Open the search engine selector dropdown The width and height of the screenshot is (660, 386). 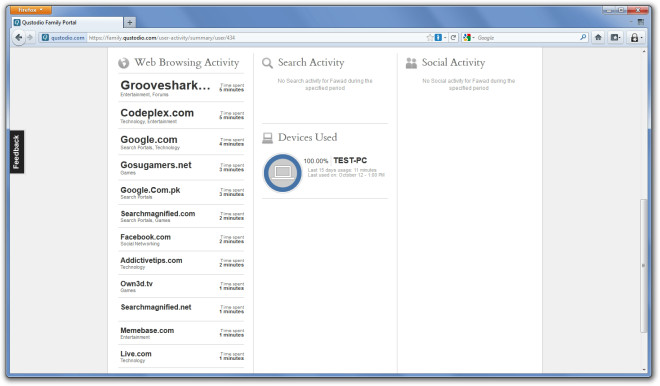tap(468, 37)
